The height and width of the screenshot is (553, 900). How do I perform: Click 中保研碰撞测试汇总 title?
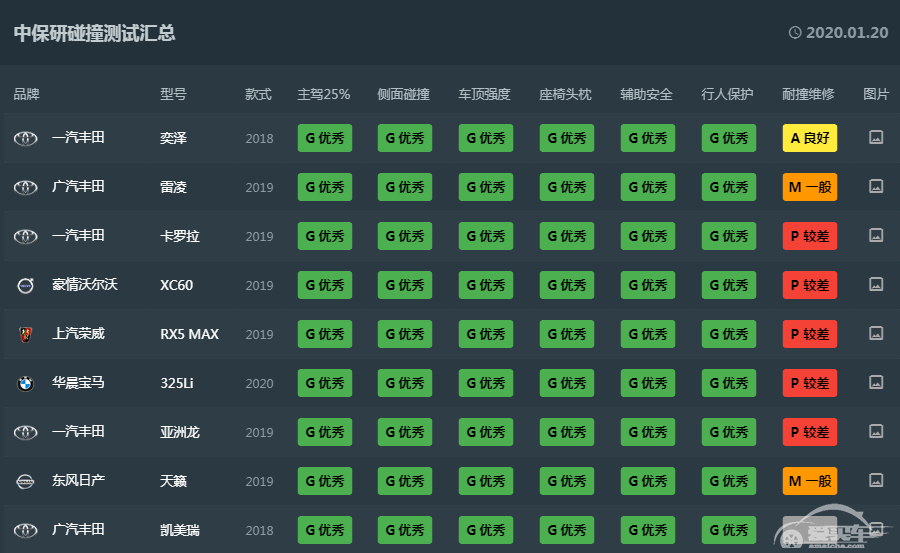(95, 33)
